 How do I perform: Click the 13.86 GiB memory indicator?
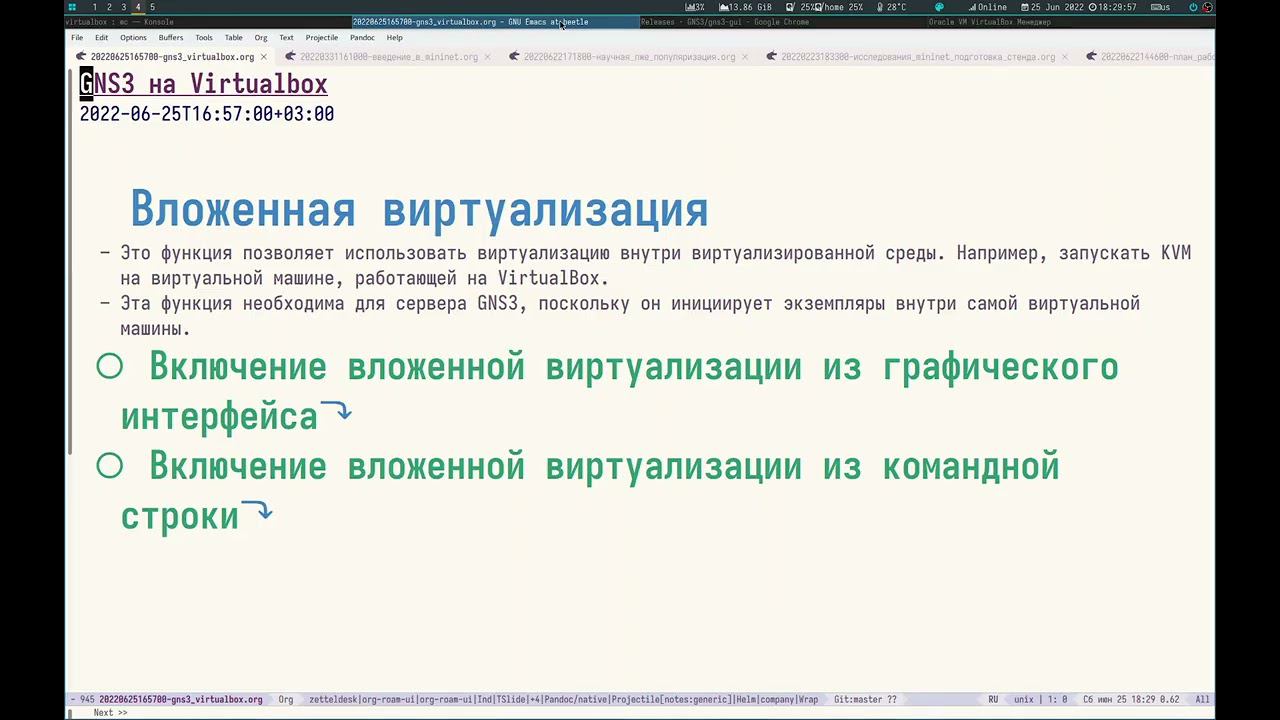(x=746, y=7)
